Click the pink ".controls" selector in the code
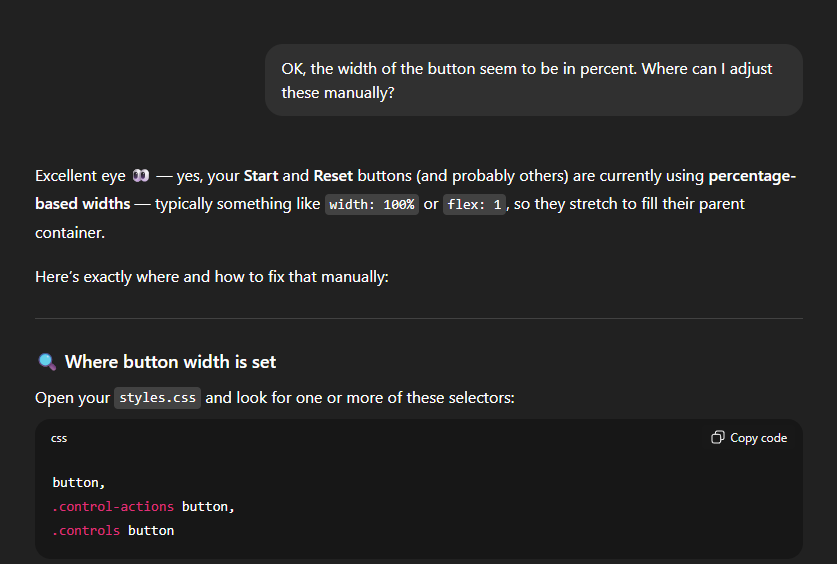This screenshot has height=564, width=837. 86,531
